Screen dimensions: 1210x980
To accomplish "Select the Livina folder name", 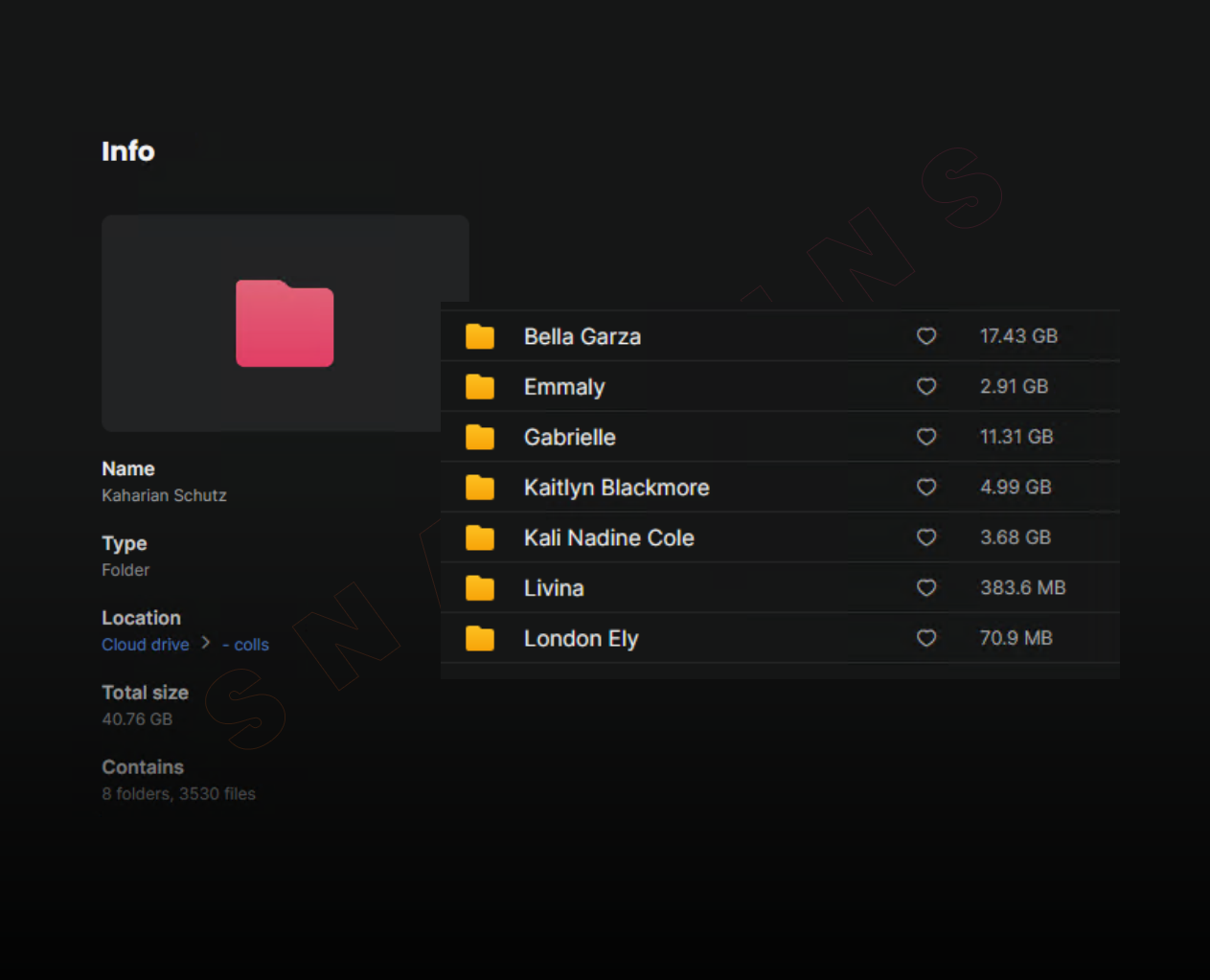I will tap(554, 588).
